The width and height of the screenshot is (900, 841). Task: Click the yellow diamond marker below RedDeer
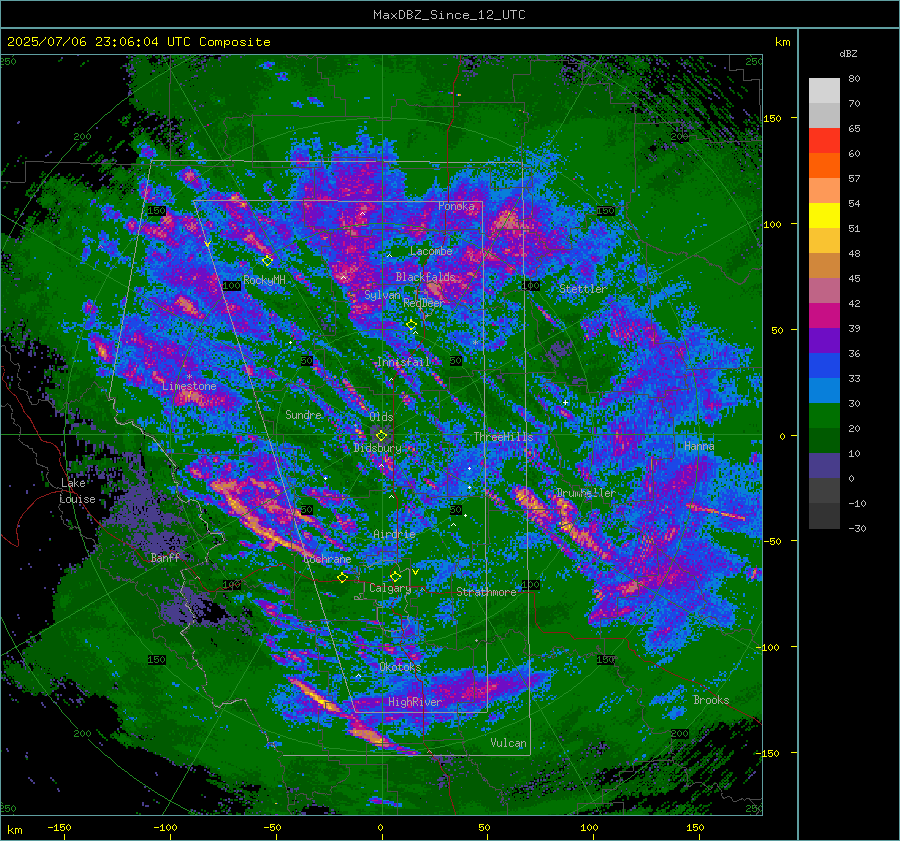click(x=412, y=325)
